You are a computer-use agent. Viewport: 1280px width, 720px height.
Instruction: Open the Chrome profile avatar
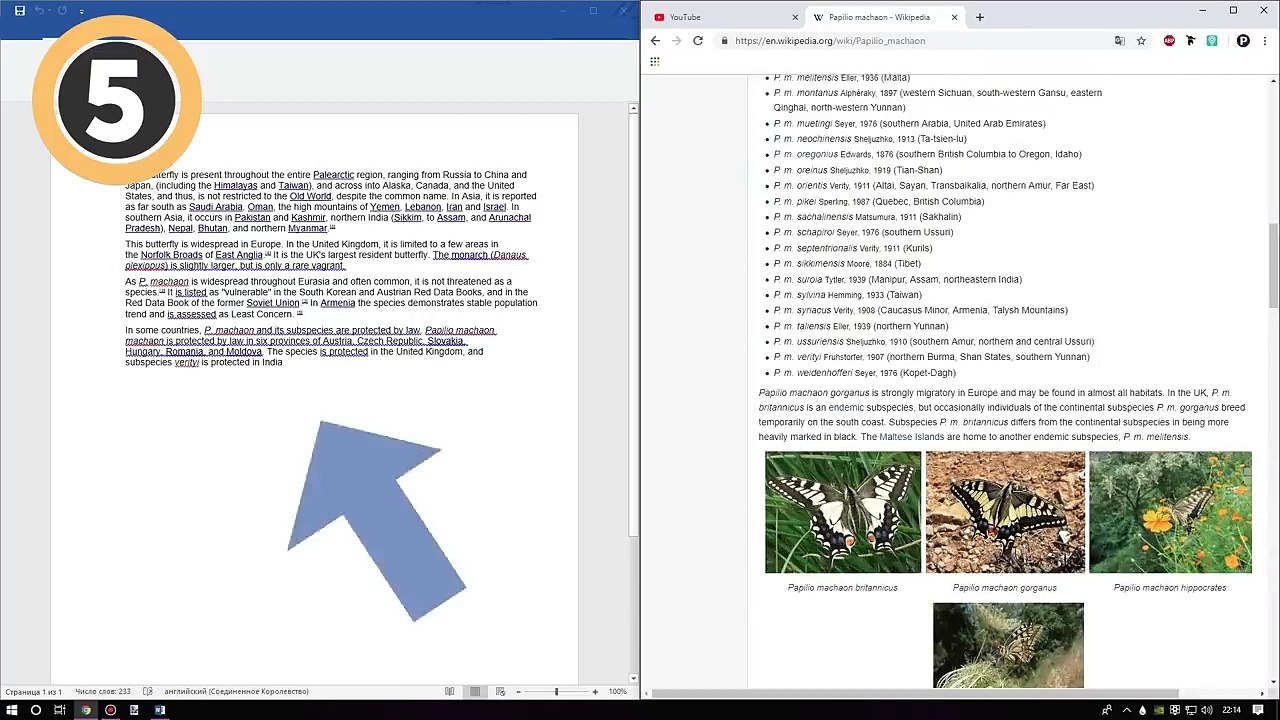1243,41
